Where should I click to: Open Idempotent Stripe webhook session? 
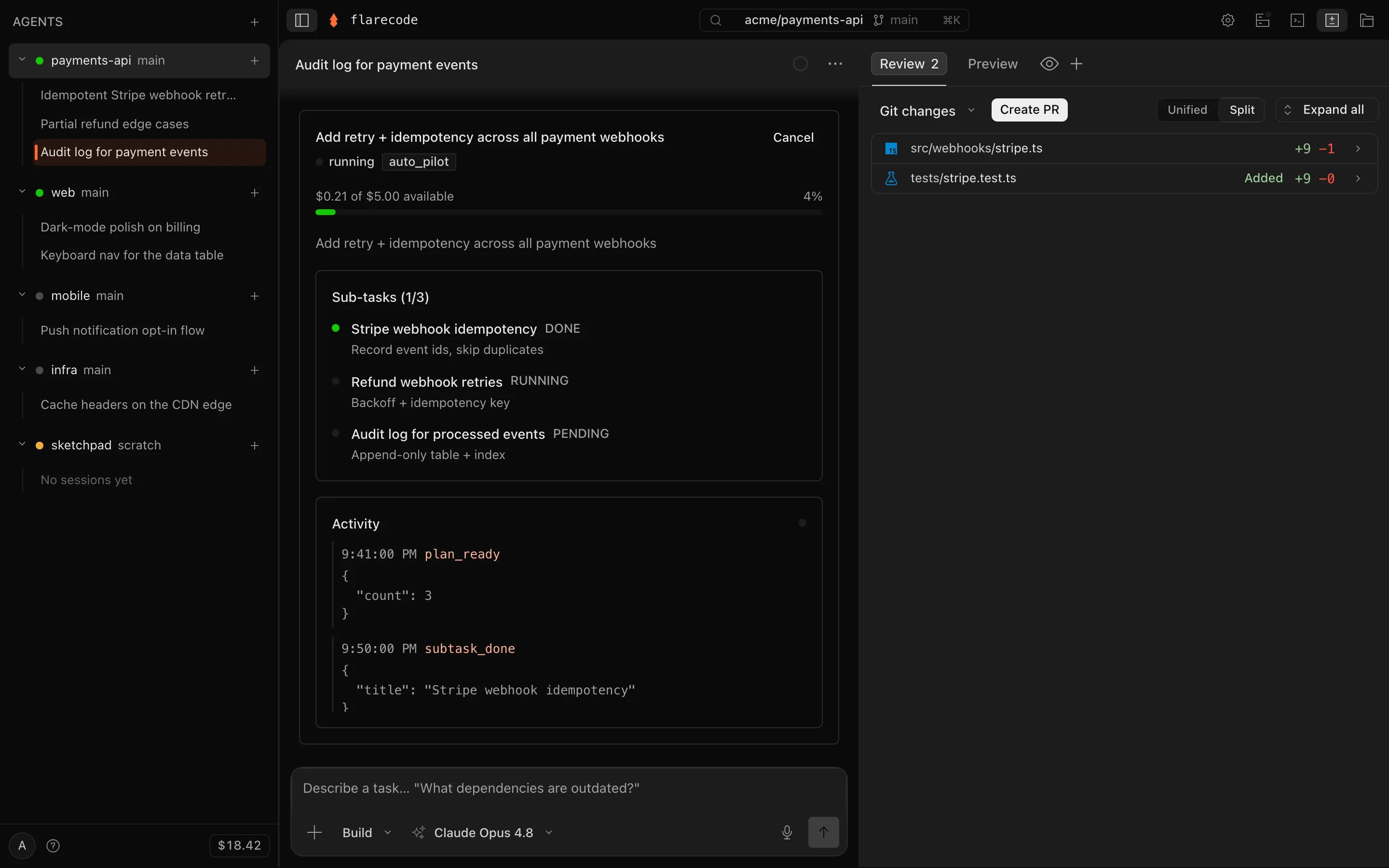149,95
